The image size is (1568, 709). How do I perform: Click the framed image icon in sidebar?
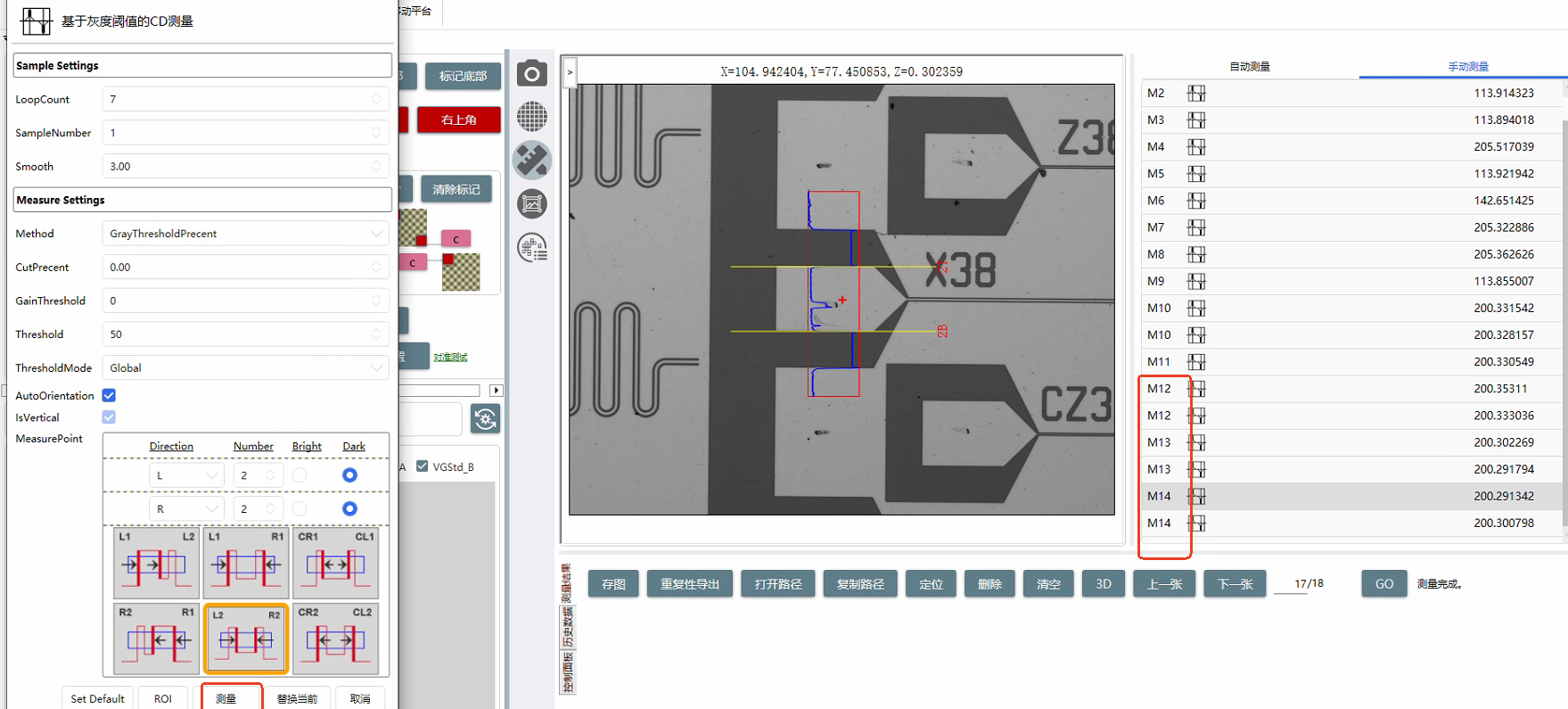tap(532, 204)
